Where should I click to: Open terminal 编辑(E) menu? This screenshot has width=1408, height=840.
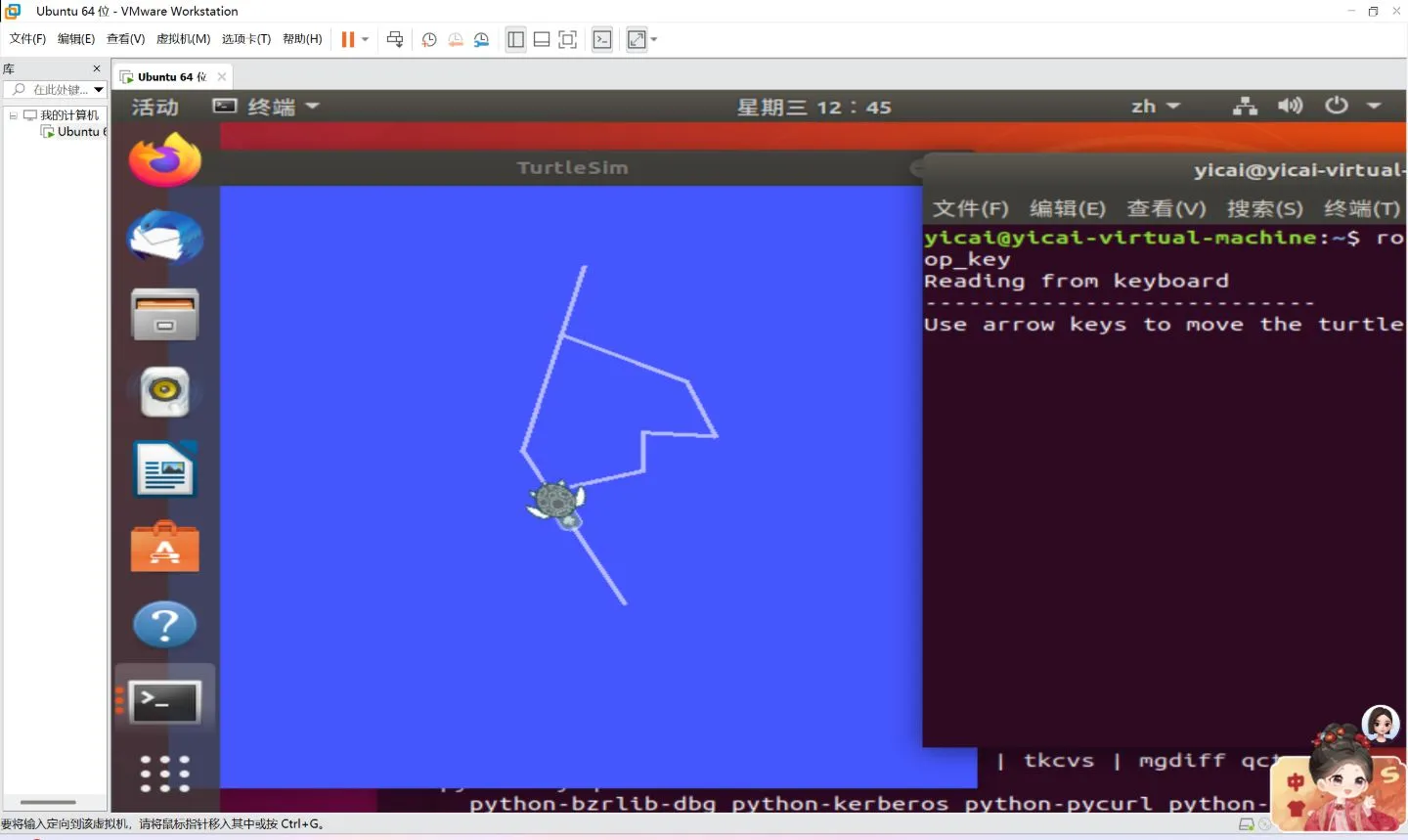pos(1068,208)
